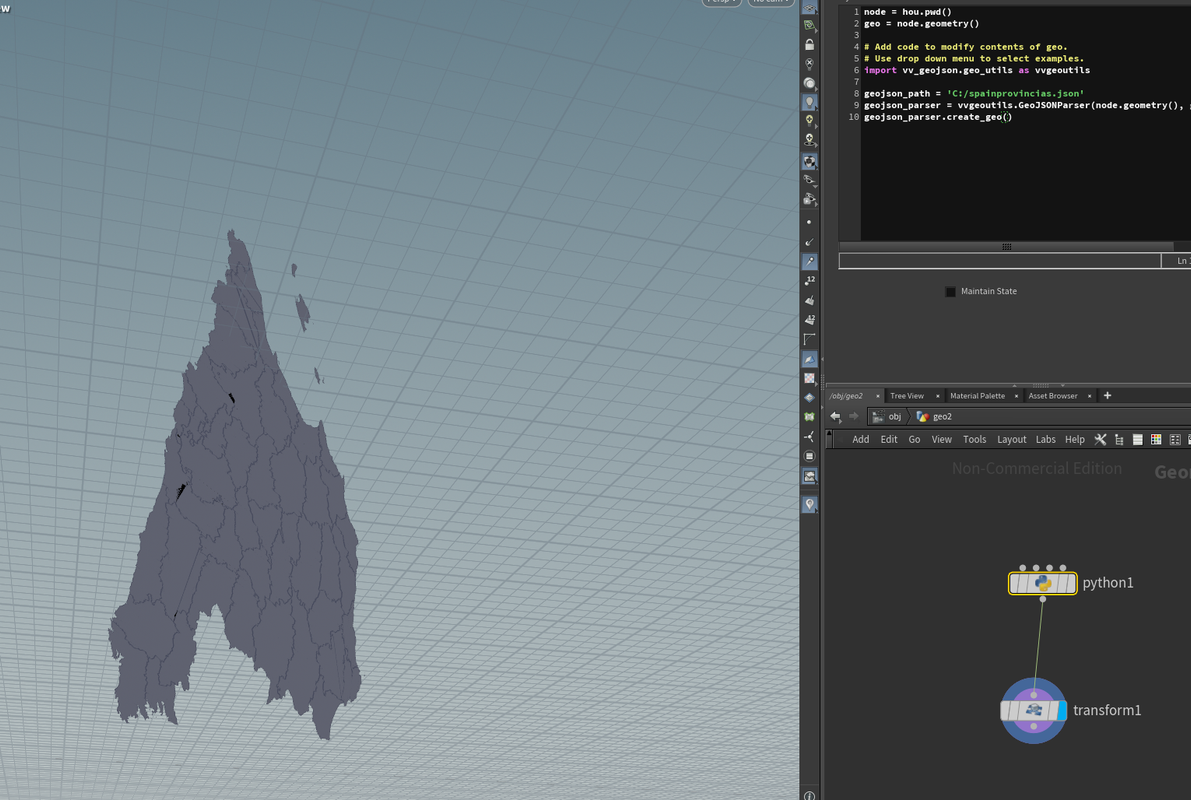Select the light bulb with X (disable lighting)
The width and height of the screenshot is (1191, 800).
click(810, 64)
